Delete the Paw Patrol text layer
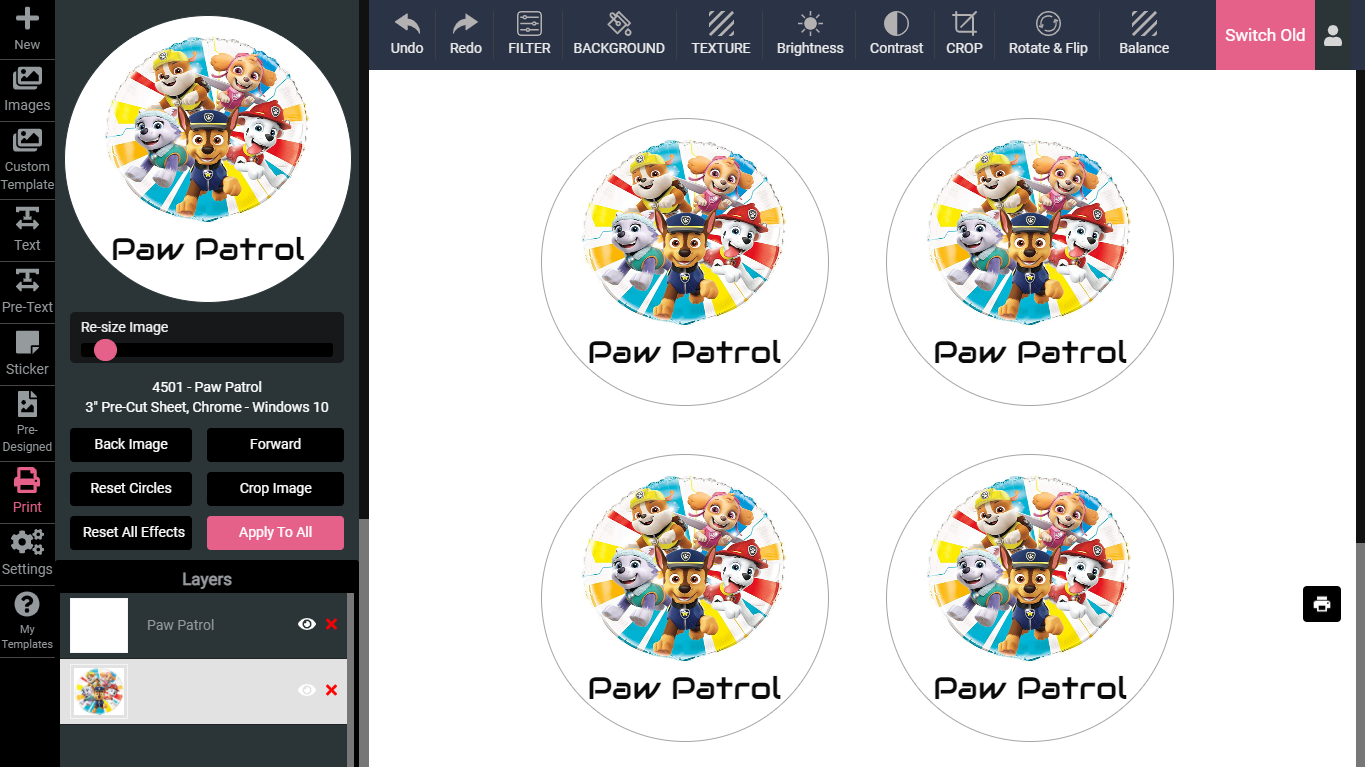The width and height of the screenshot is (1365, 767). point(332,624)
